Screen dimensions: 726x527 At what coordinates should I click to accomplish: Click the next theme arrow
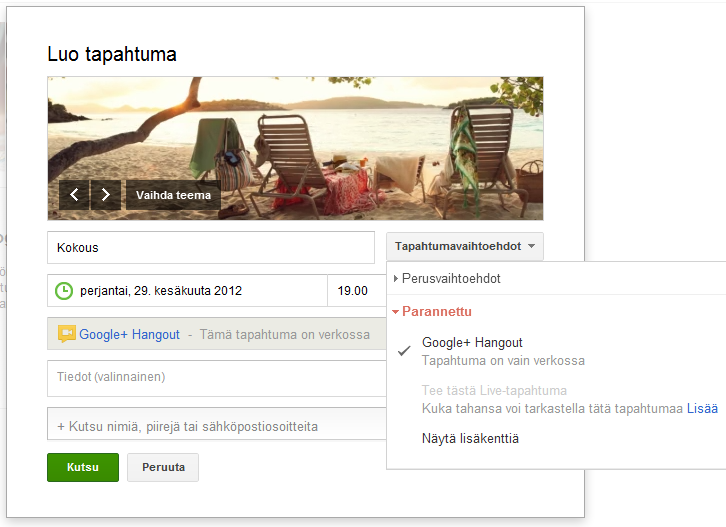[x=106, y=194]
